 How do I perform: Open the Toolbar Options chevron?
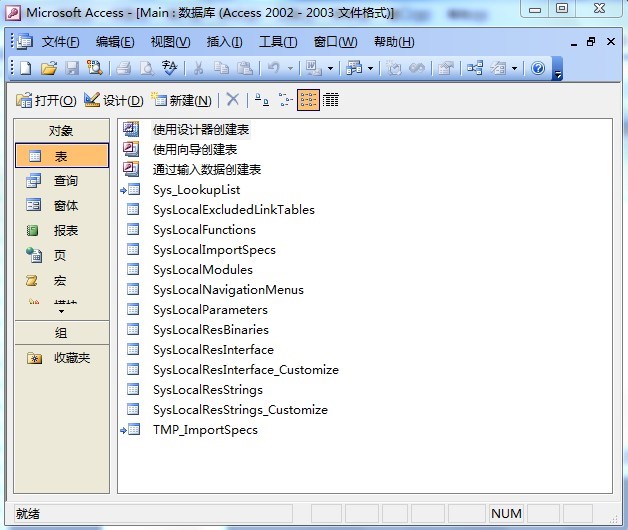click(557, 69)
